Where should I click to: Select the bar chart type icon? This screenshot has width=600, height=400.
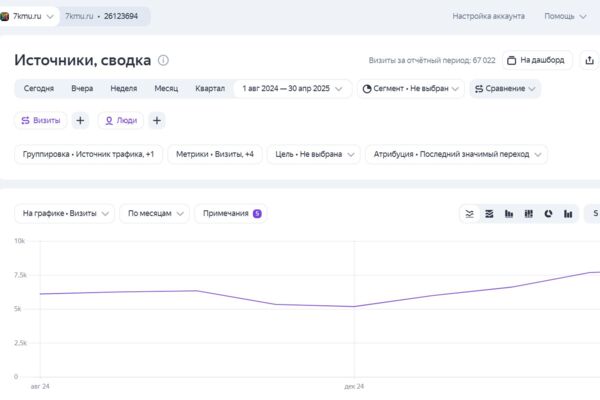coord(509,214)
